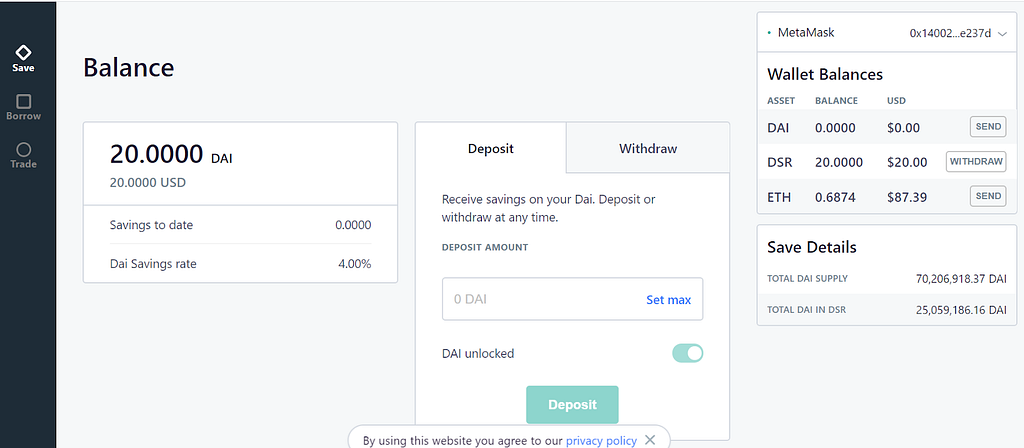Image resolution: width=1024 pixels, height=448 pixels.
Task: Select the Deposit tab
Action: [x=491, y=149]
